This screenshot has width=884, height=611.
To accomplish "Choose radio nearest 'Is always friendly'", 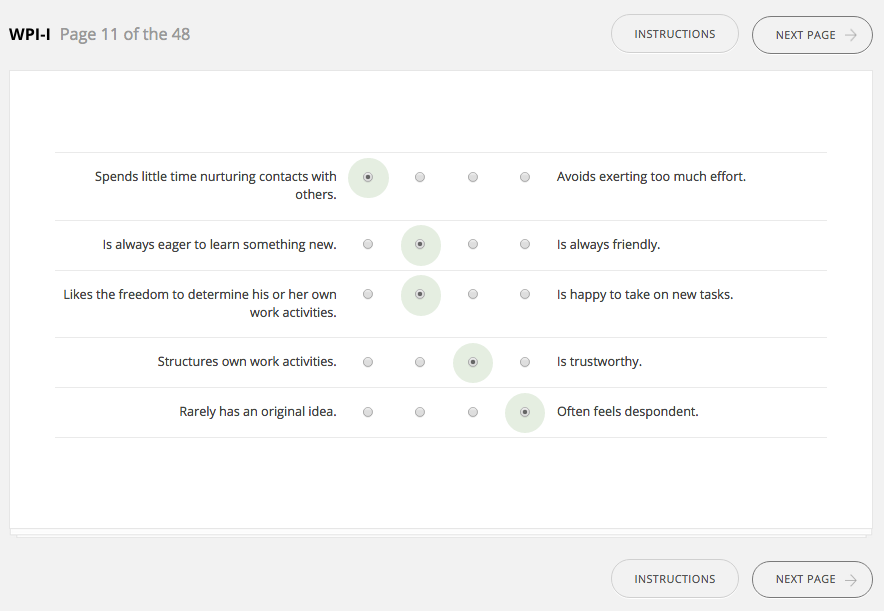I will click(x=525, y=244).
